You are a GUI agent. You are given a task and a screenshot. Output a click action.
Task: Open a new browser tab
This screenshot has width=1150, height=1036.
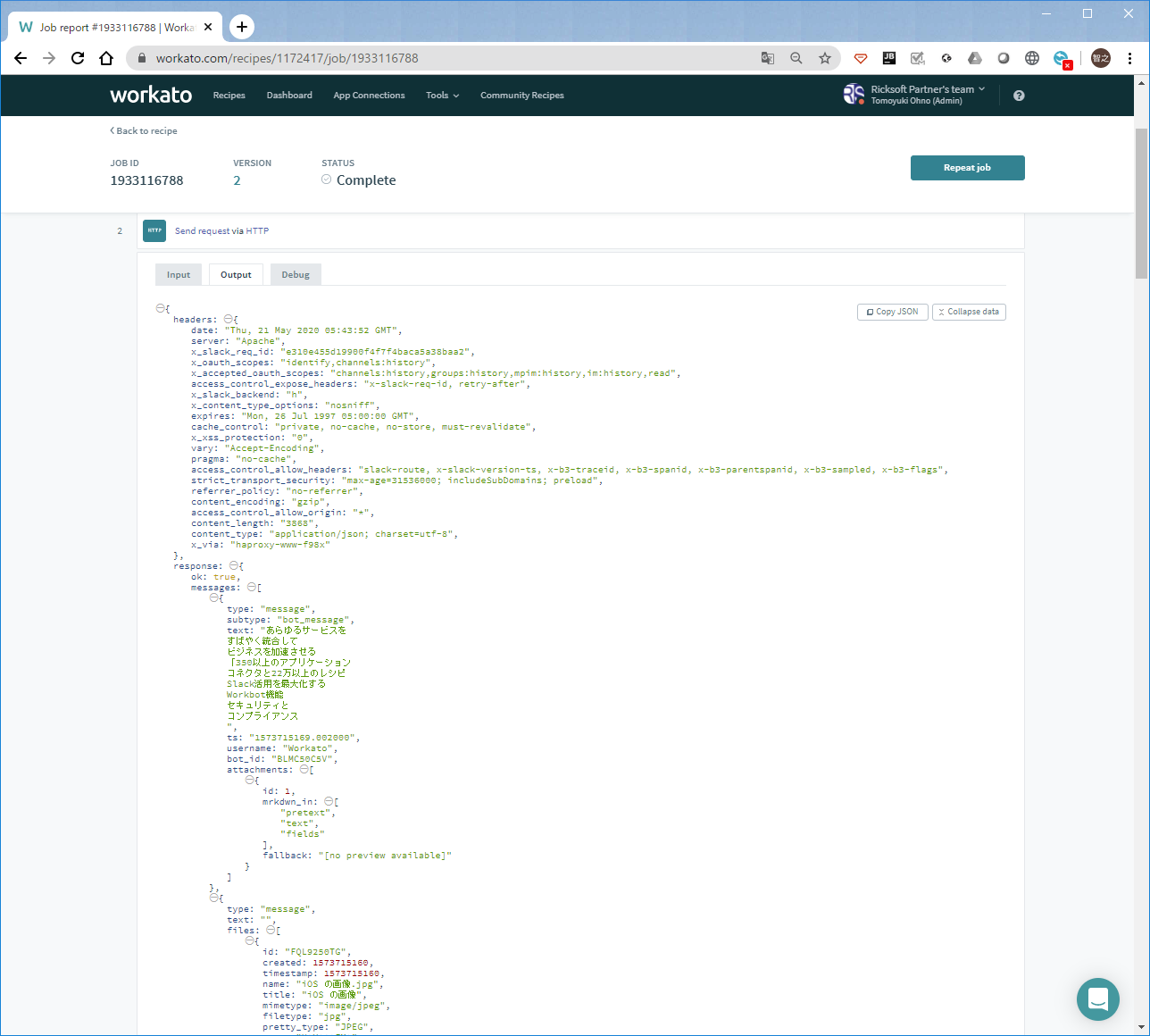[x=242, y=27]
